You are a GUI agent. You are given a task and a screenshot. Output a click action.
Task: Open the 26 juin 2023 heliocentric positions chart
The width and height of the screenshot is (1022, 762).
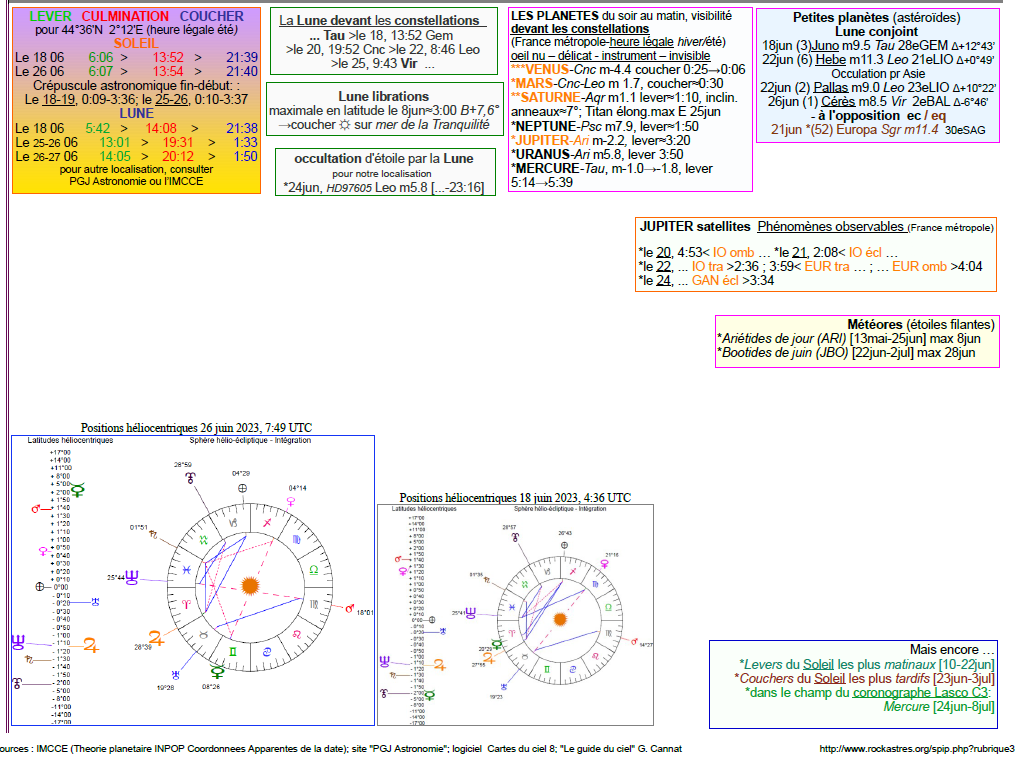[x=193, y=580]
